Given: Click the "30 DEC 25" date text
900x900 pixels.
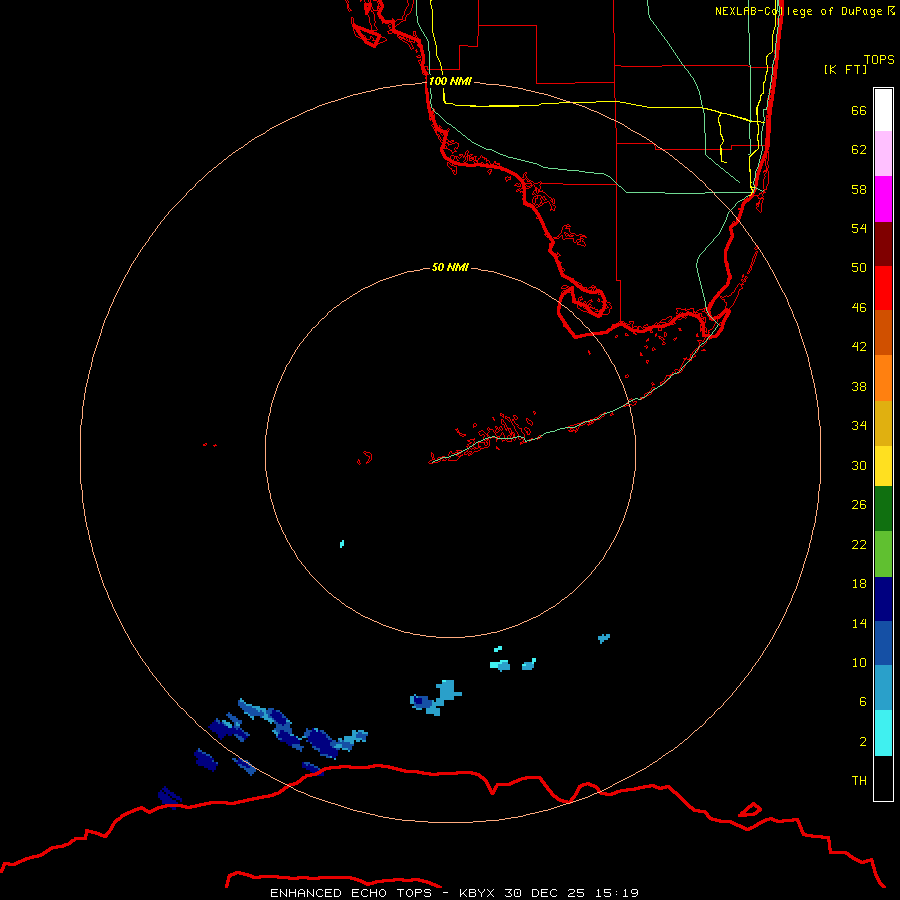Looking at the screenshot, I should click(x=544, y=893).
